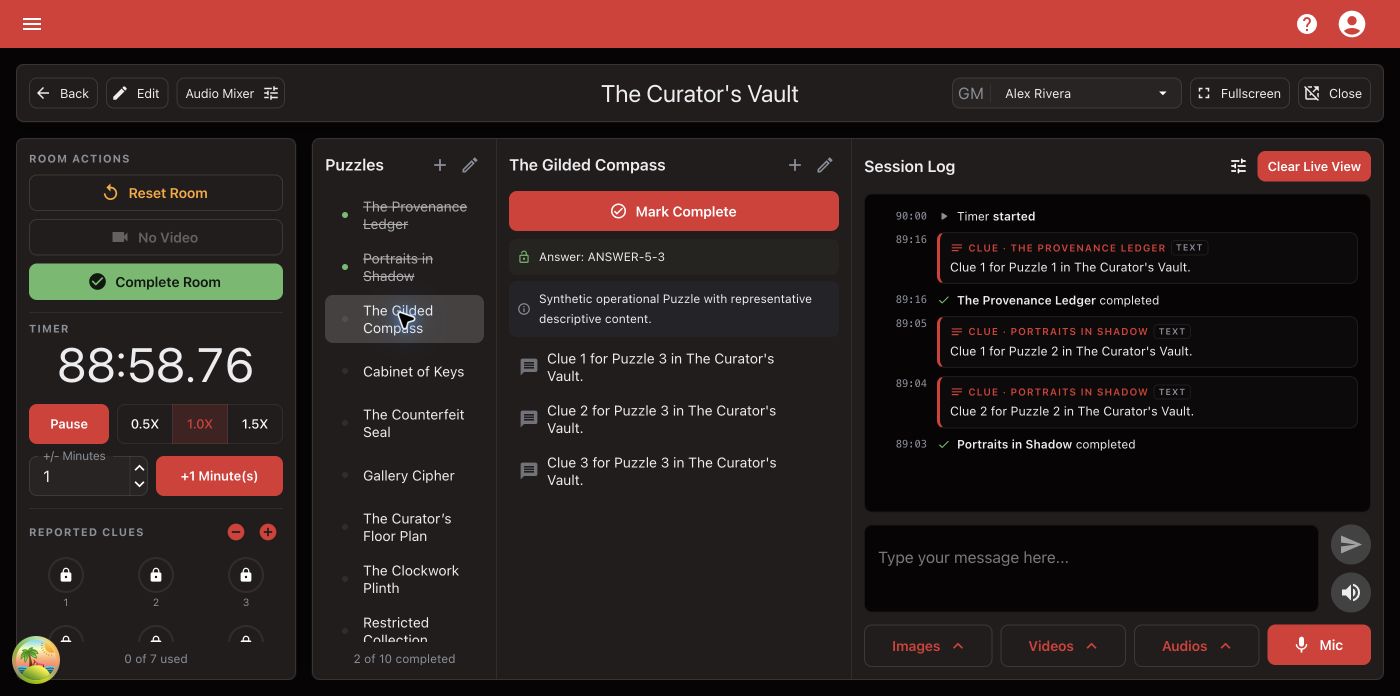Viewport: 1400px width, 696px height.
Task: Close the room control panel
Action: tap(1335, 93)
